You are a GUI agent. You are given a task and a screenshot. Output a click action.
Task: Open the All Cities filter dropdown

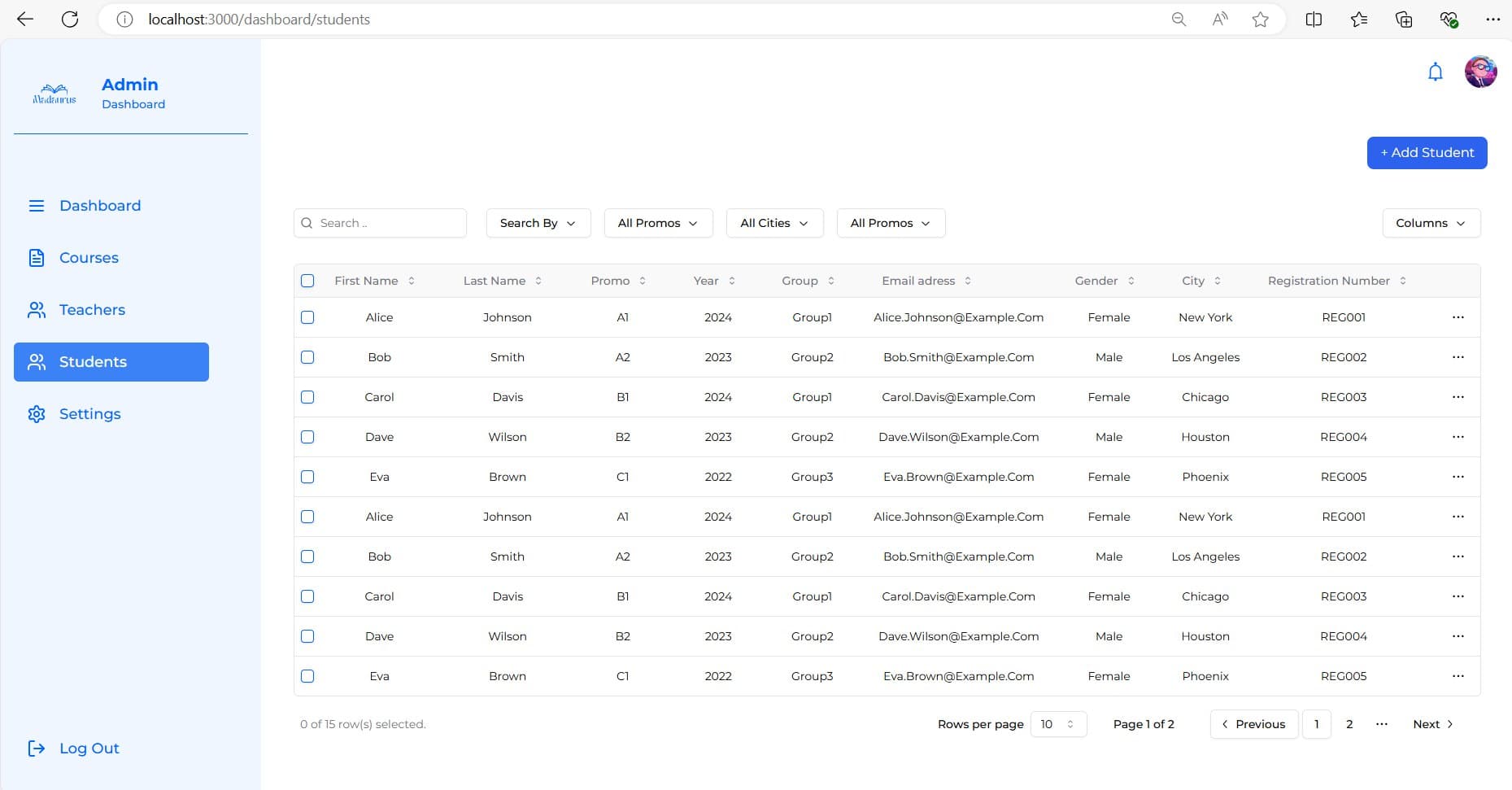click(774, 223)
